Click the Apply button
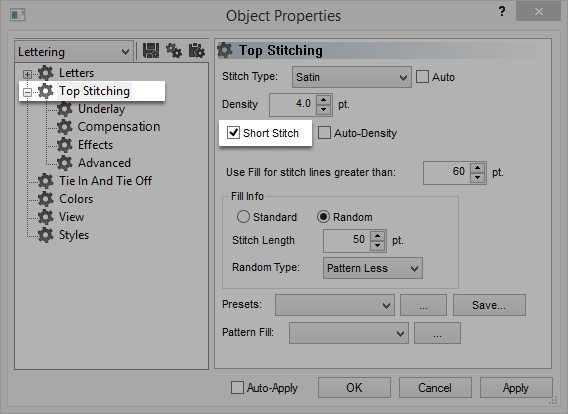Viewport: 568px width, 414px height. [516, 388]
